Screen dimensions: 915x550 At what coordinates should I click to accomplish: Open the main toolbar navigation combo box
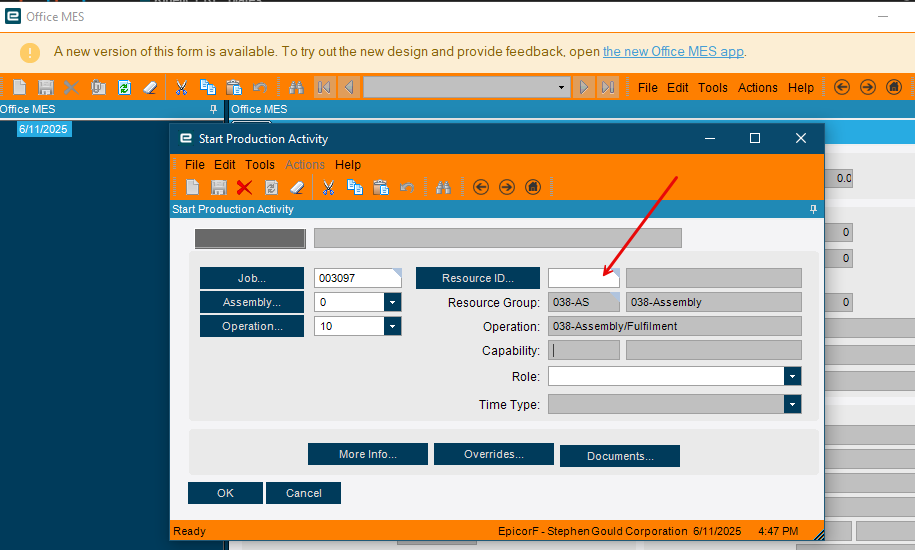click(x=466, y=87)
